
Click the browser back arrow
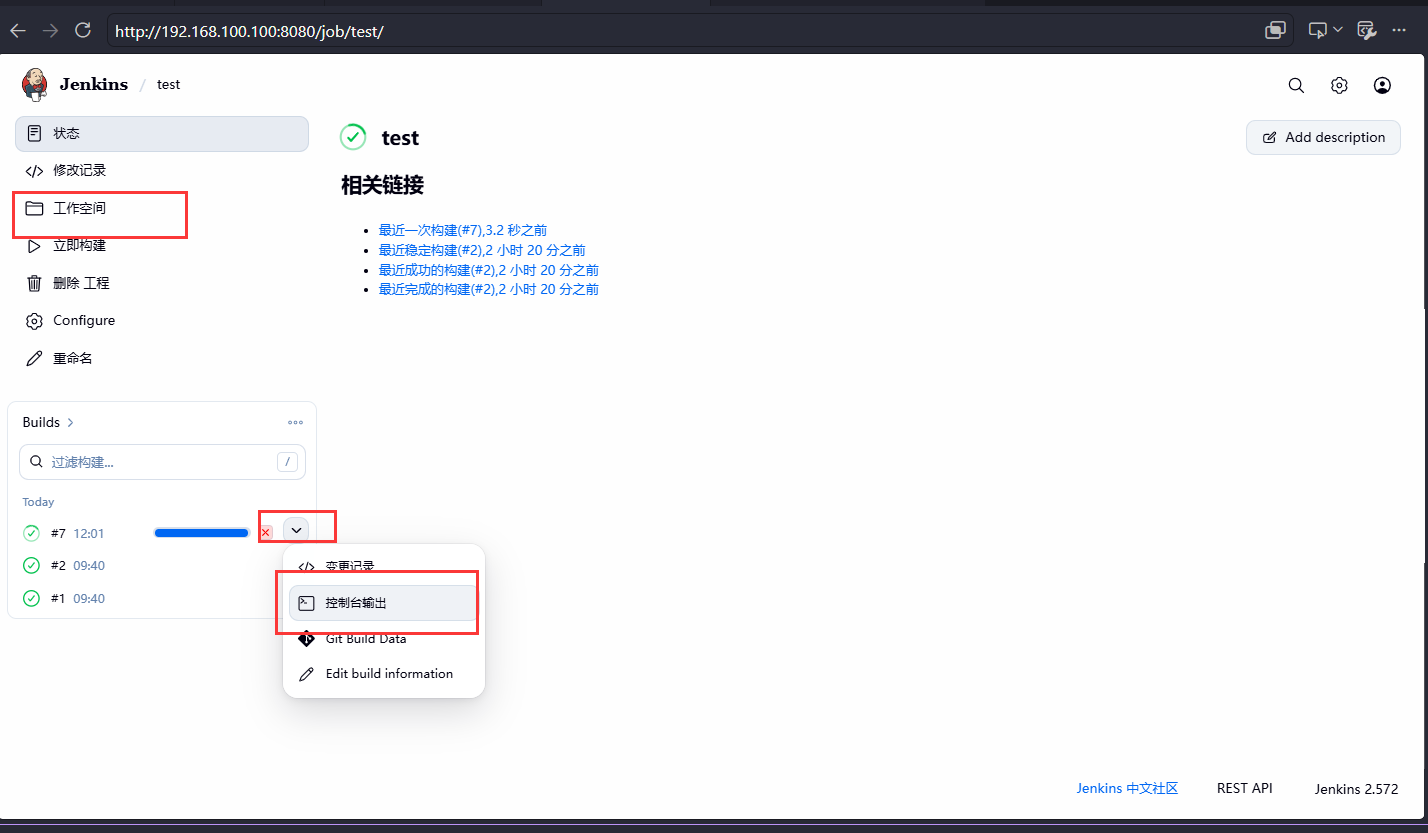tap(18, 31)
